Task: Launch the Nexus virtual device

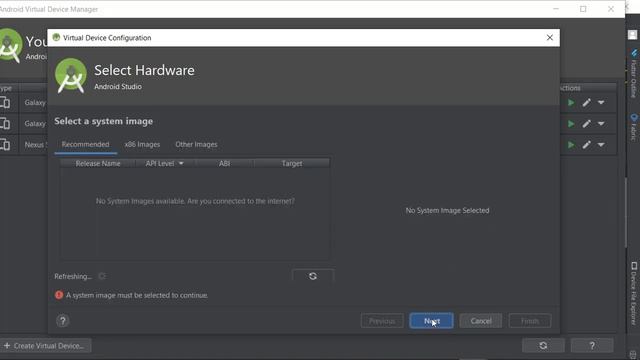Action: (x=571, y=145)
